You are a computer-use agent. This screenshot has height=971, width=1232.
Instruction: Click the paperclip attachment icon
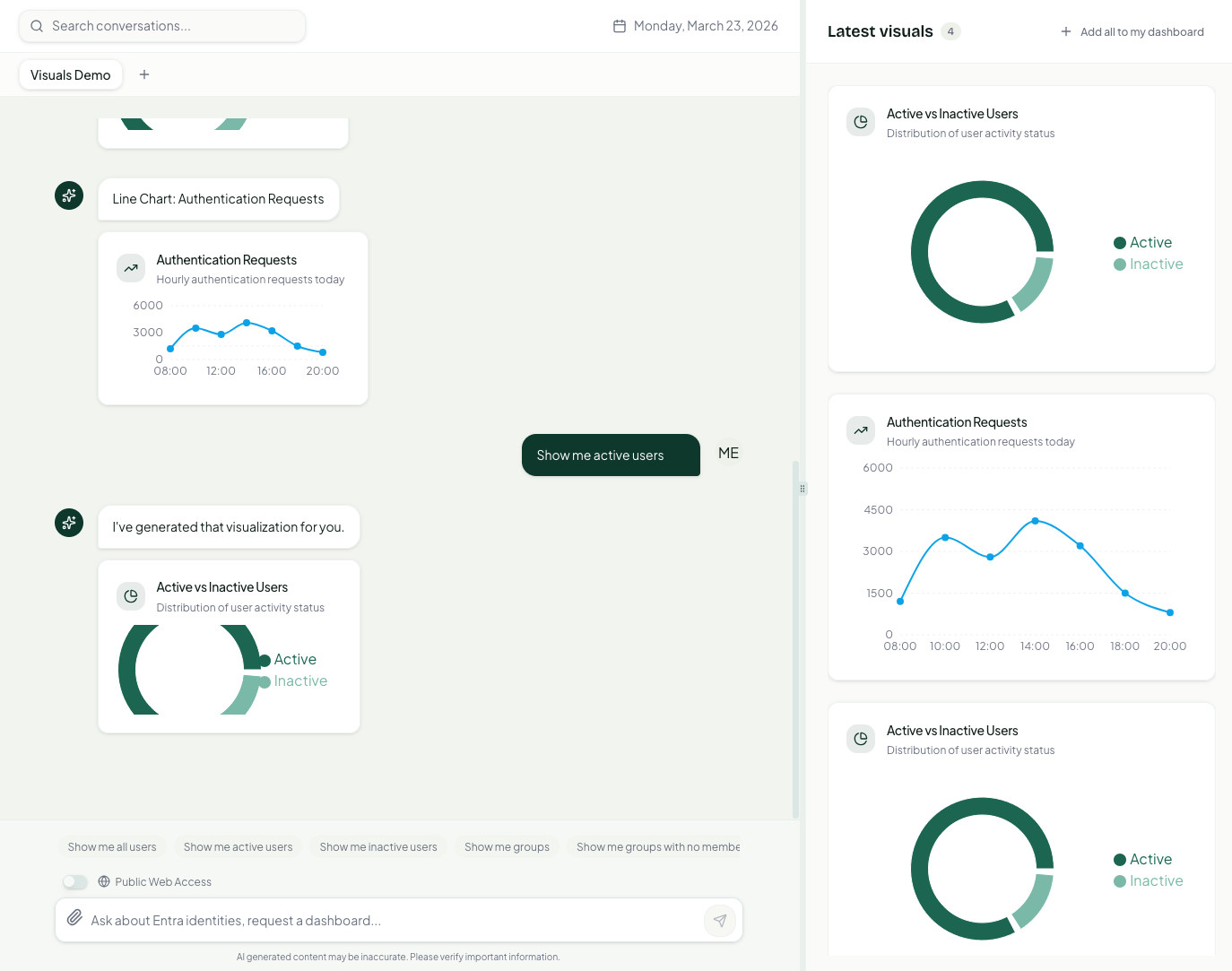tap(75, 918)
